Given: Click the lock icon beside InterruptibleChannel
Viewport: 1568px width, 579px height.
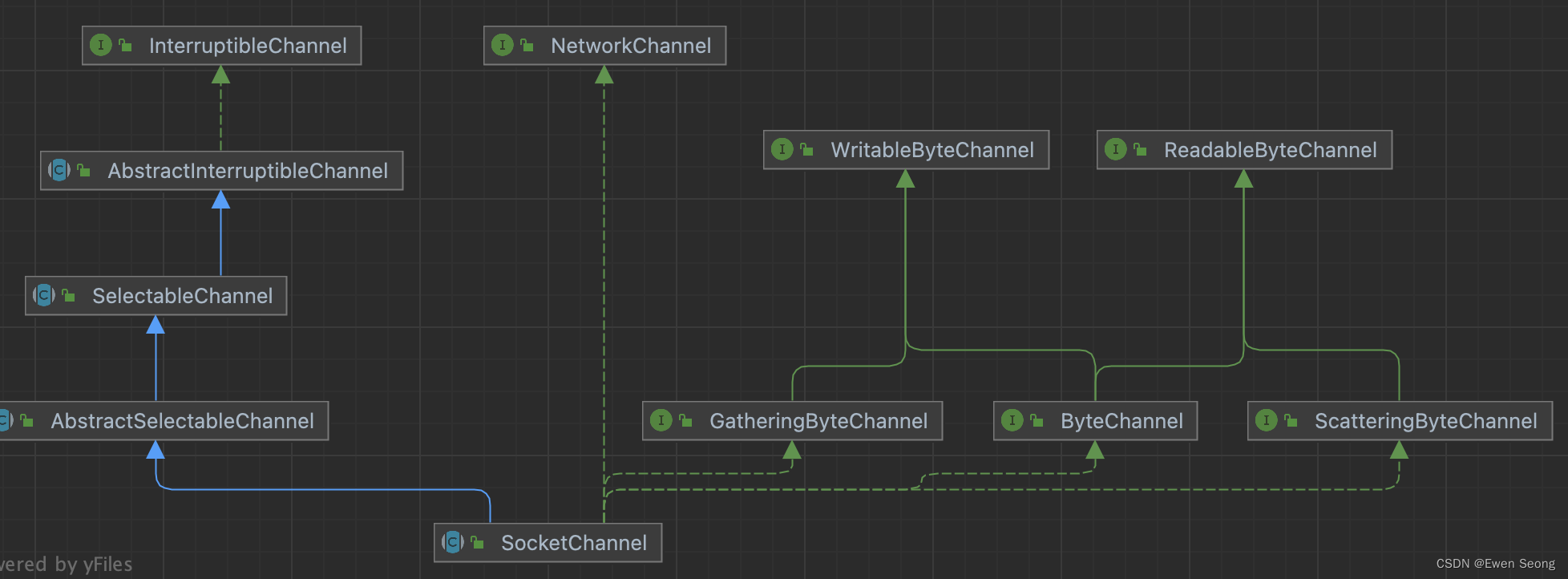Looking at the screenshot, I should click(126, 45).
